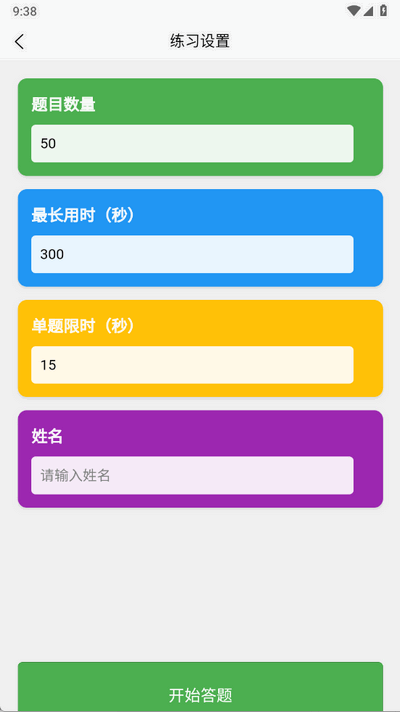
Task: Tap the back arrow icon
Action: click(x=20, y=41)
